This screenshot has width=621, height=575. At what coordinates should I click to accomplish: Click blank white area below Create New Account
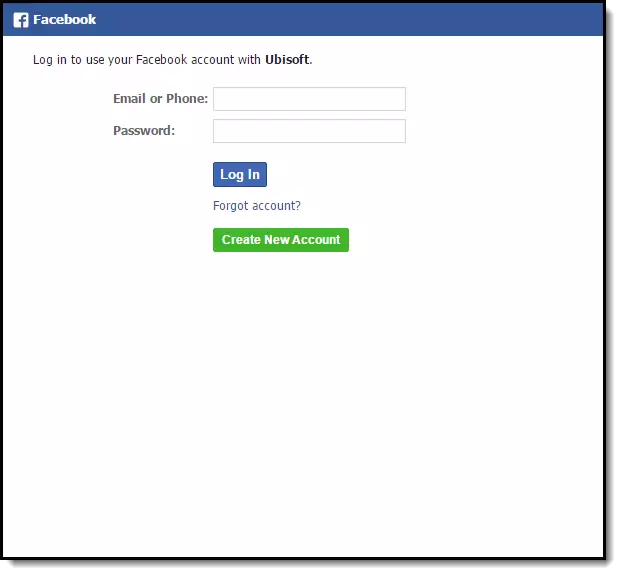pos(300,400)
